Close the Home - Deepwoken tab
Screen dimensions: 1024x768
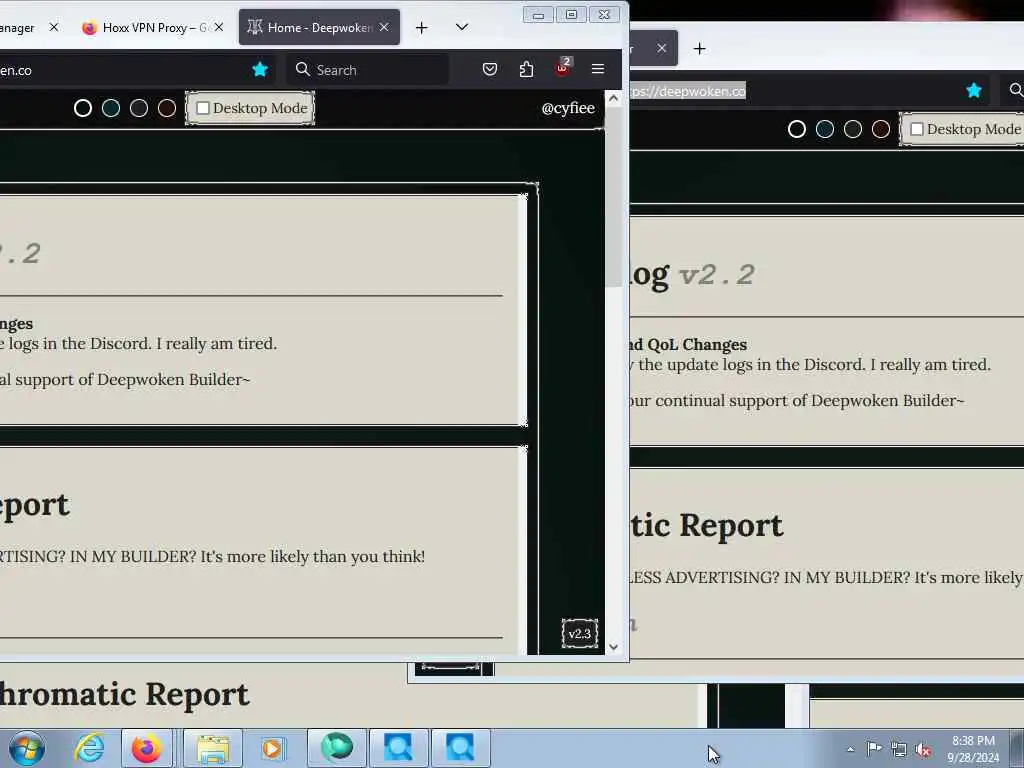[384, 27]
